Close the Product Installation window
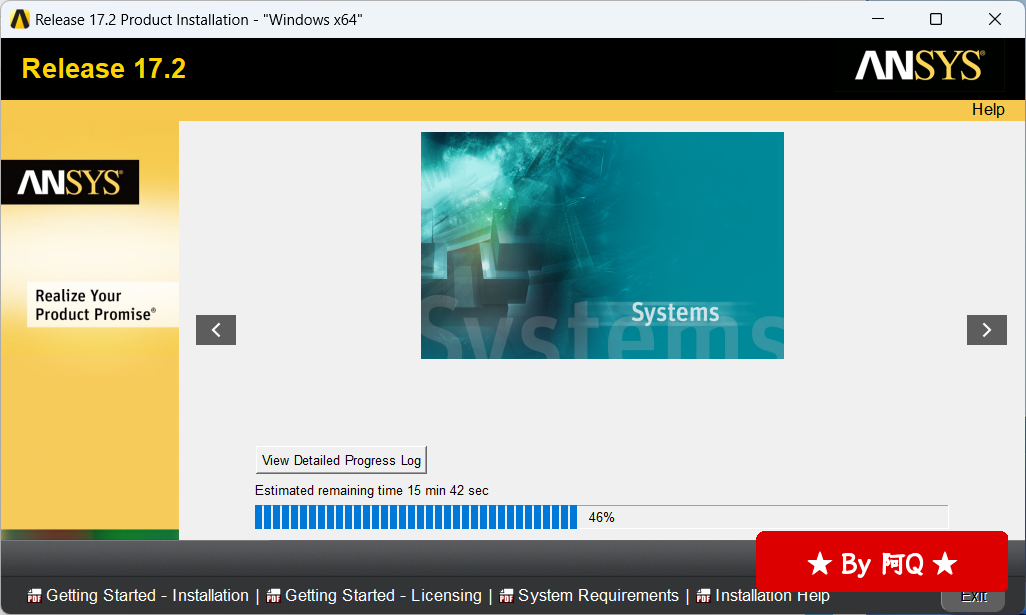1026x615 pixels. pyautogui.click(x=995, y=19)
